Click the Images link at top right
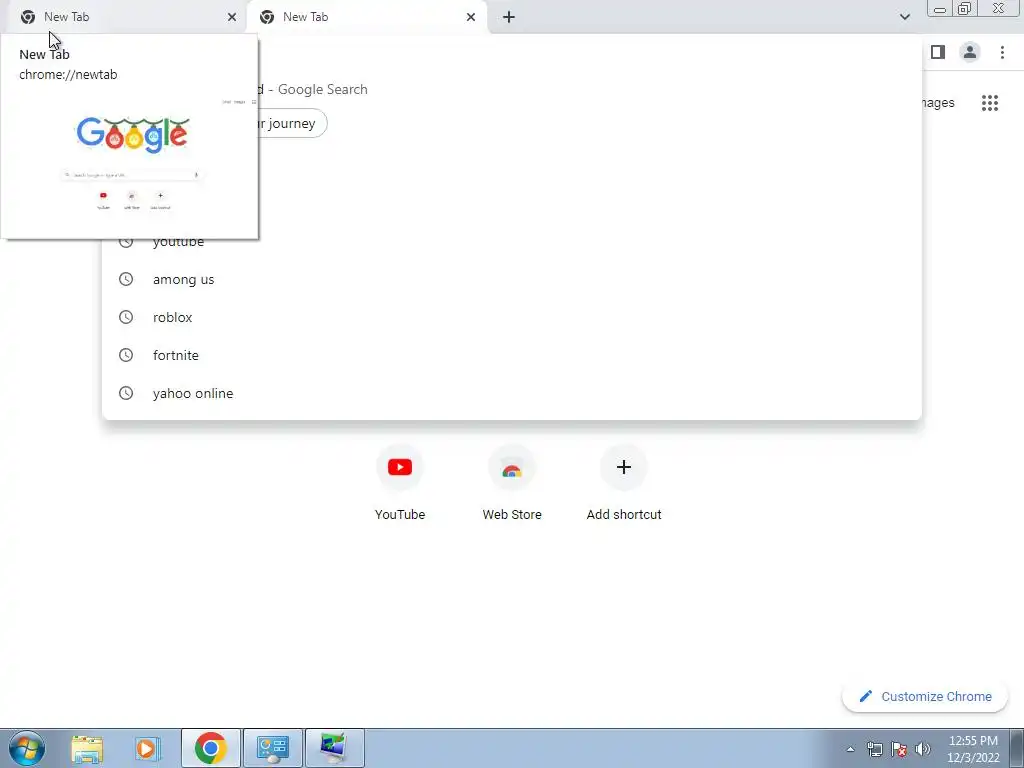The image size is (1024, 768). click(x=938, y=103)
